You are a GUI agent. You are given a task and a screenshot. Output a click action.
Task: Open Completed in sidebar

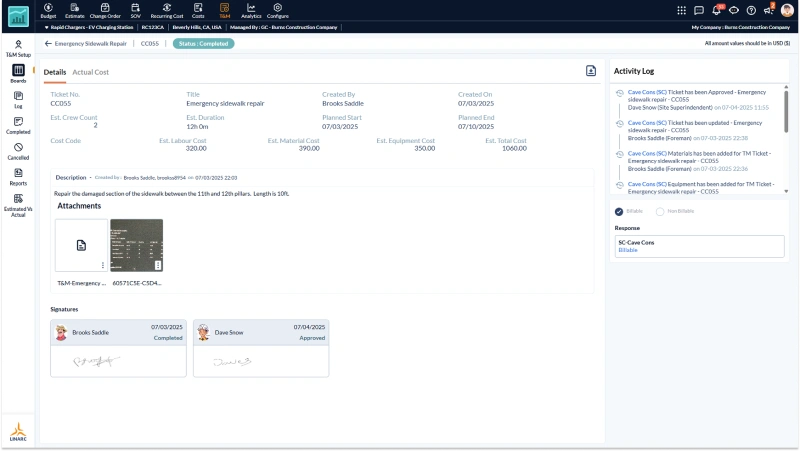point(18,126)
